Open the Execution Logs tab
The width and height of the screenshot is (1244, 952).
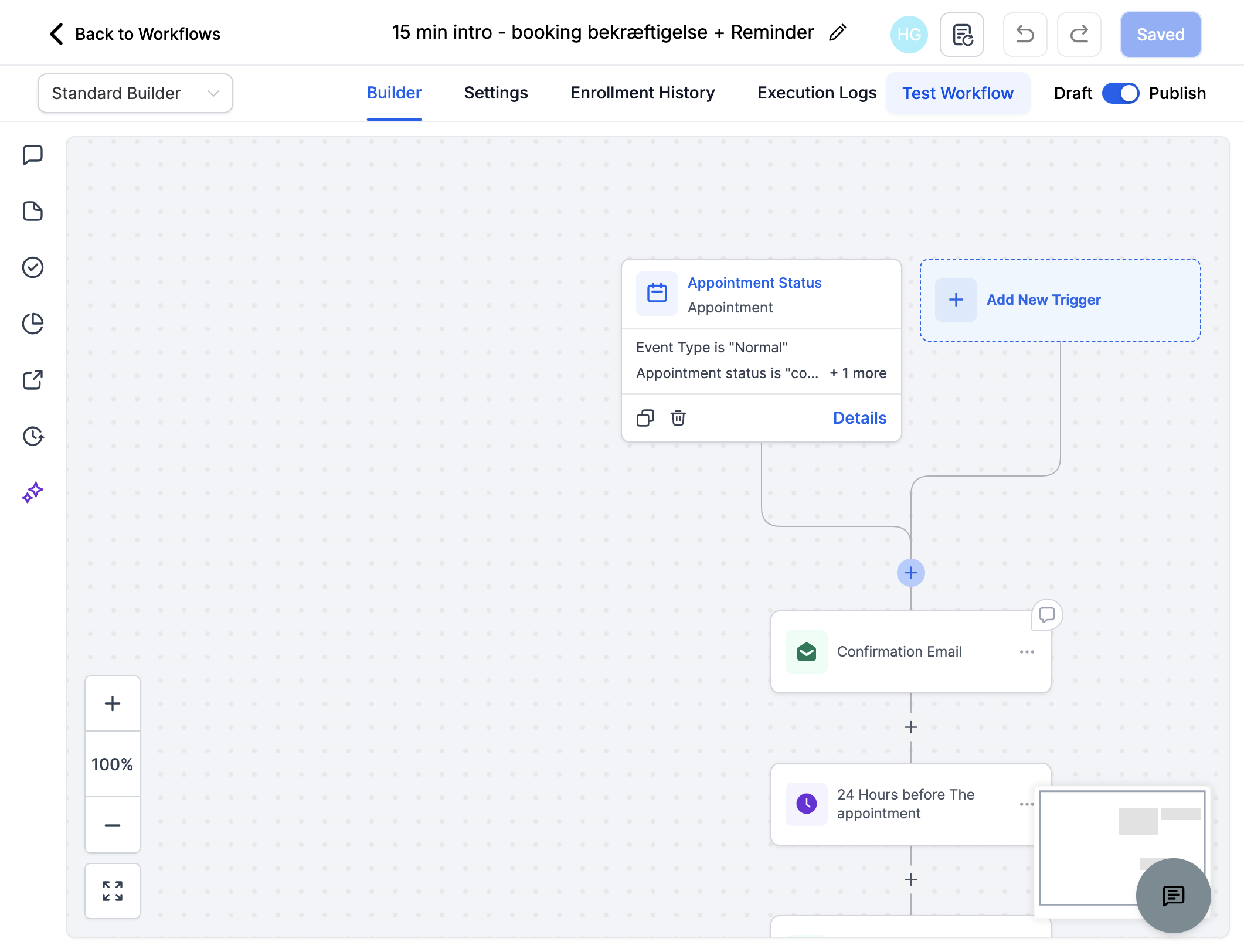point(817,93)
